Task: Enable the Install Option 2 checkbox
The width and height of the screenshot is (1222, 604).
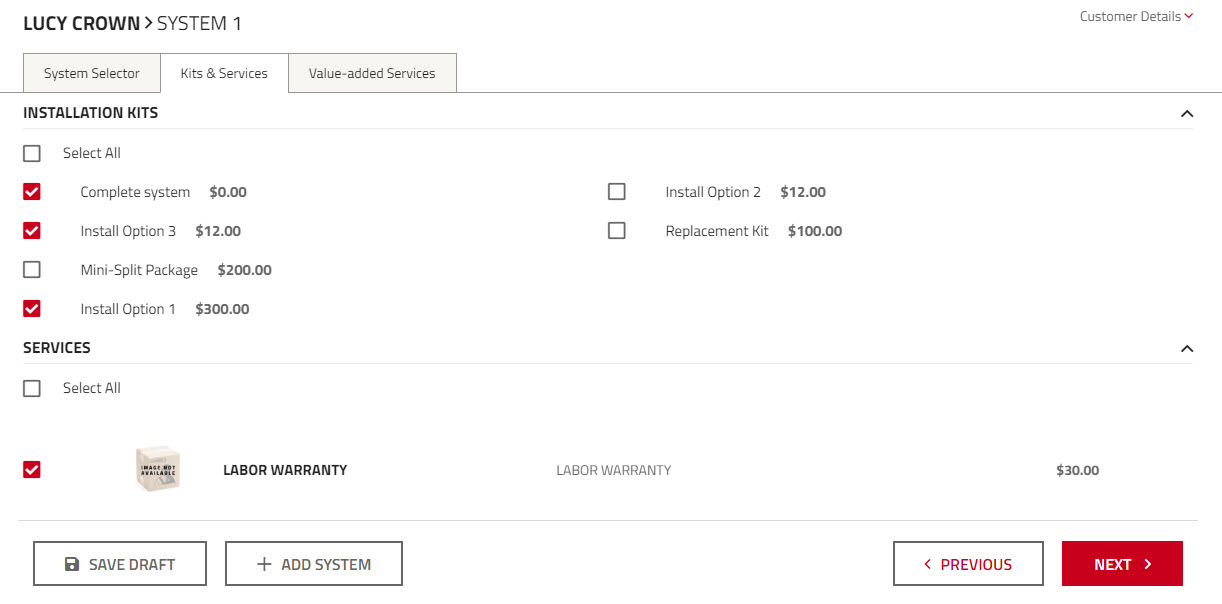Action: (617, 192)
